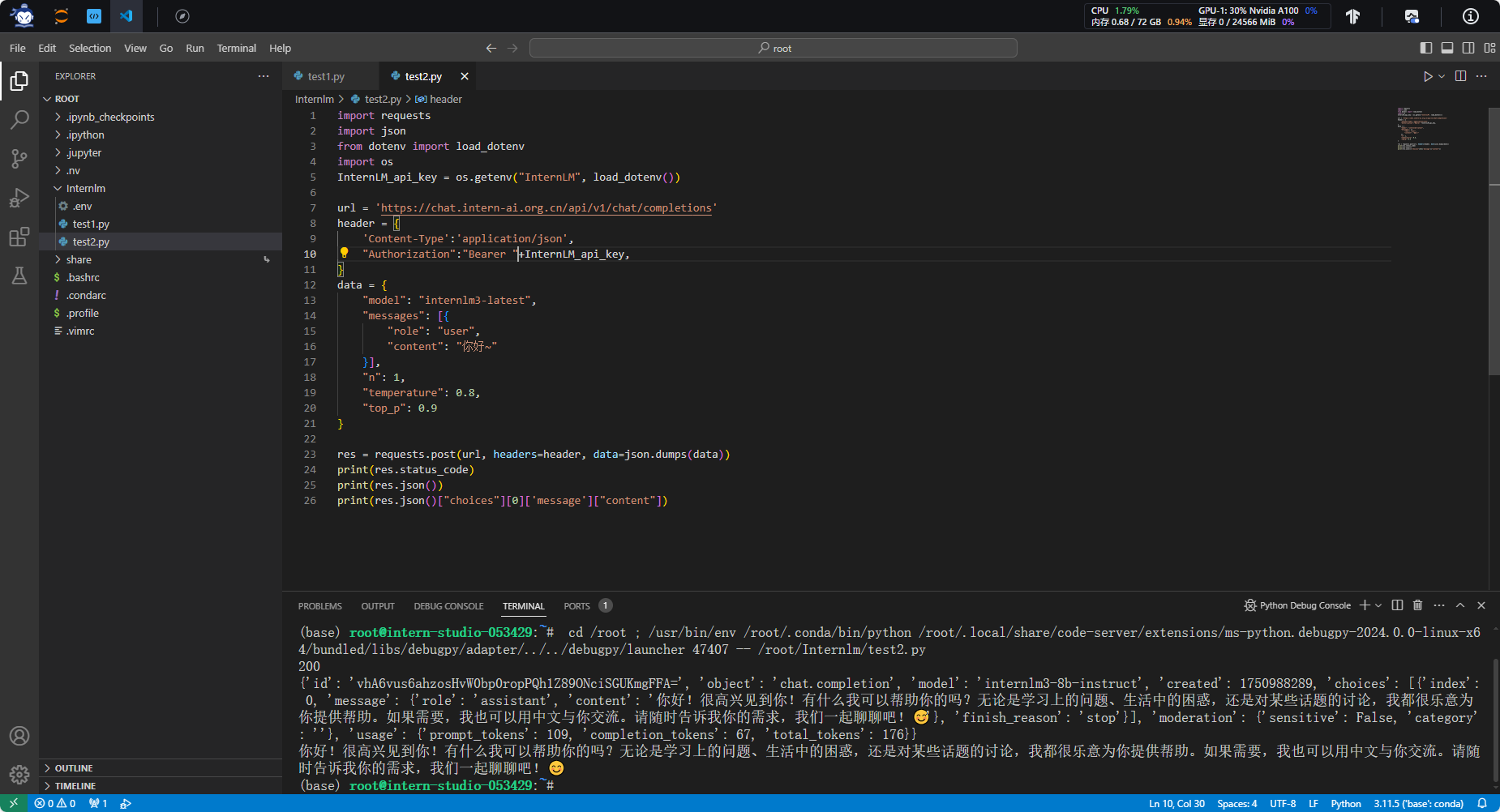
Task: Go forward in navigation history
Action: [512, 49]
